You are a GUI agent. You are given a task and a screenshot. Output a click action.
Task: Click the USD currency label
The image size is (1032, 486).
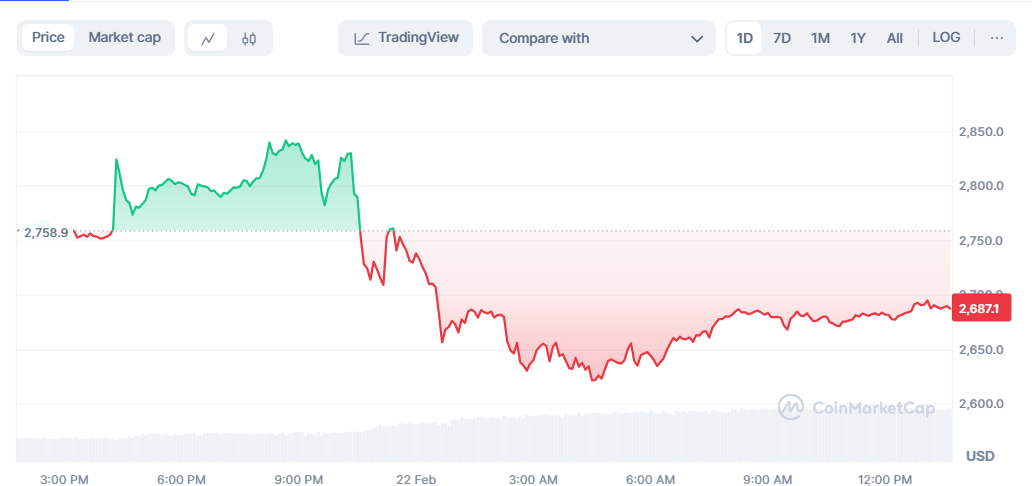[x=980, y=456]
